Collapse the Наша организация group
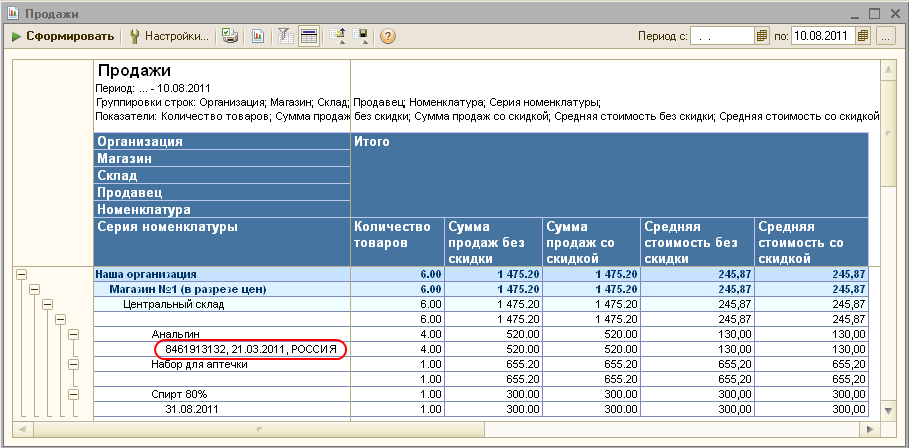 pos(21,273)
